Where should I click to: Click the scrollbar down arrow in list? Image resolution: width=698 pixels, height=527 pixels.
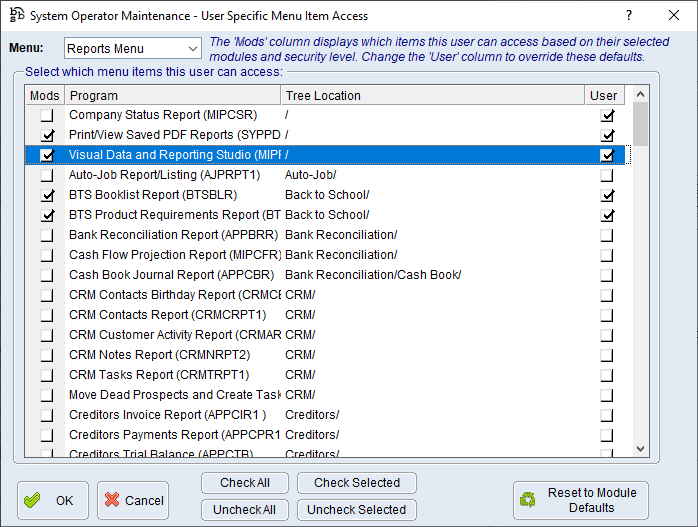point(641,450)
